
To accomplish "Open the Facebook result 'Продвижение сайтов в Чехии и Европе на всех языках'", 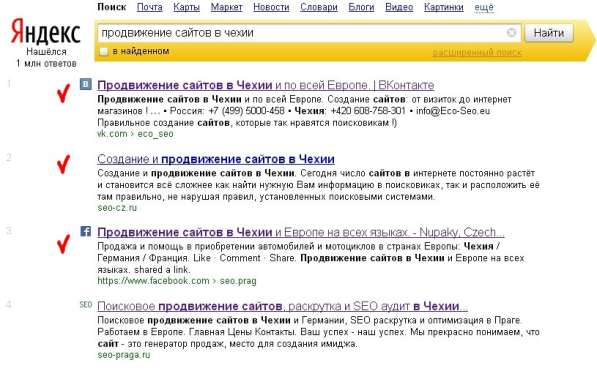I will pos(301,232).
